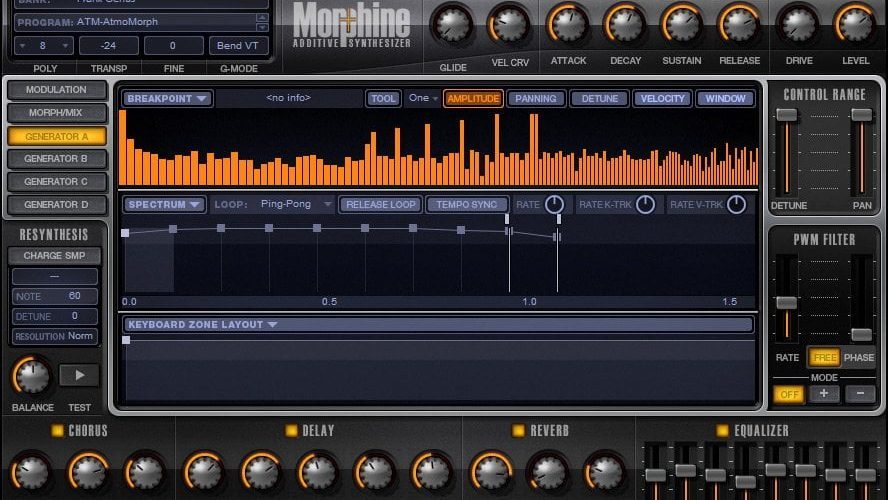Viewport: 888px width, 500px height.
Task: Click the Rate V-TRK dial
Action: pos(736,204)
